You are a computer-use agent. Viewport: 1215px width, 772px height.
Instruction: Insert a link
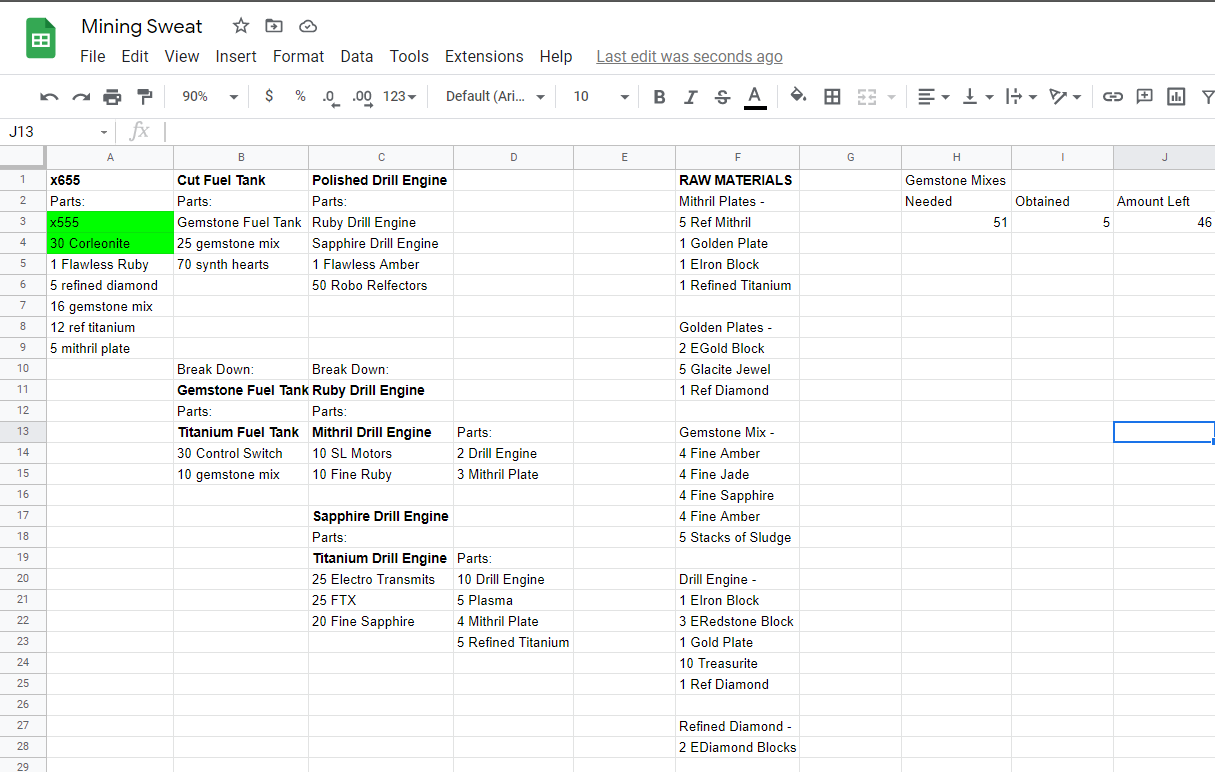pyautogui.click(x=1113, y=96)
